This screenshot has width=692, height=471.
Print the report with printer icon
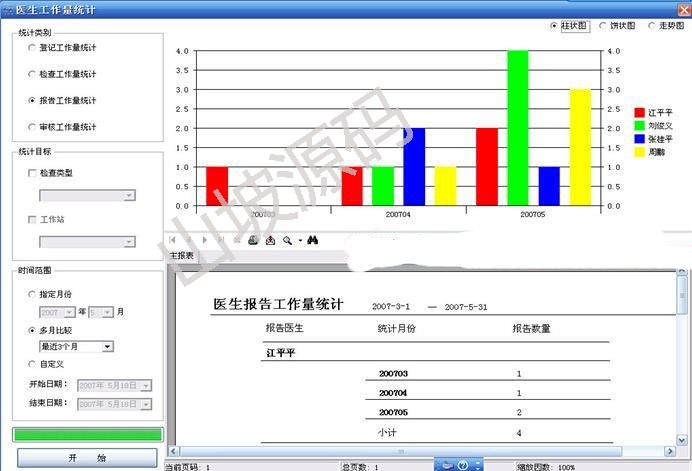pyautogui.click(x=253, y=240)
